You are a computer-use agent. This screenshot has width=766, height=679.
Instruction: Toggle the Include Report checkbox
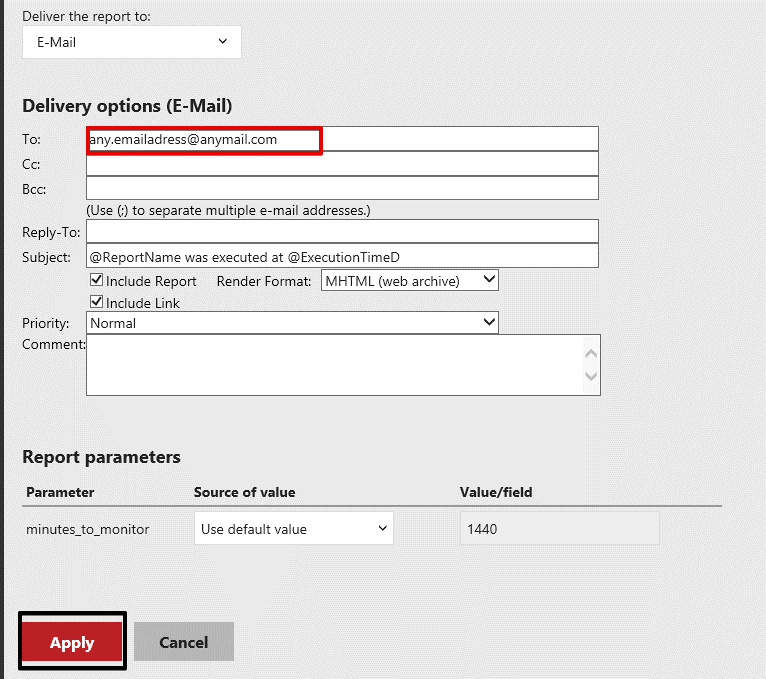[97, 281]
